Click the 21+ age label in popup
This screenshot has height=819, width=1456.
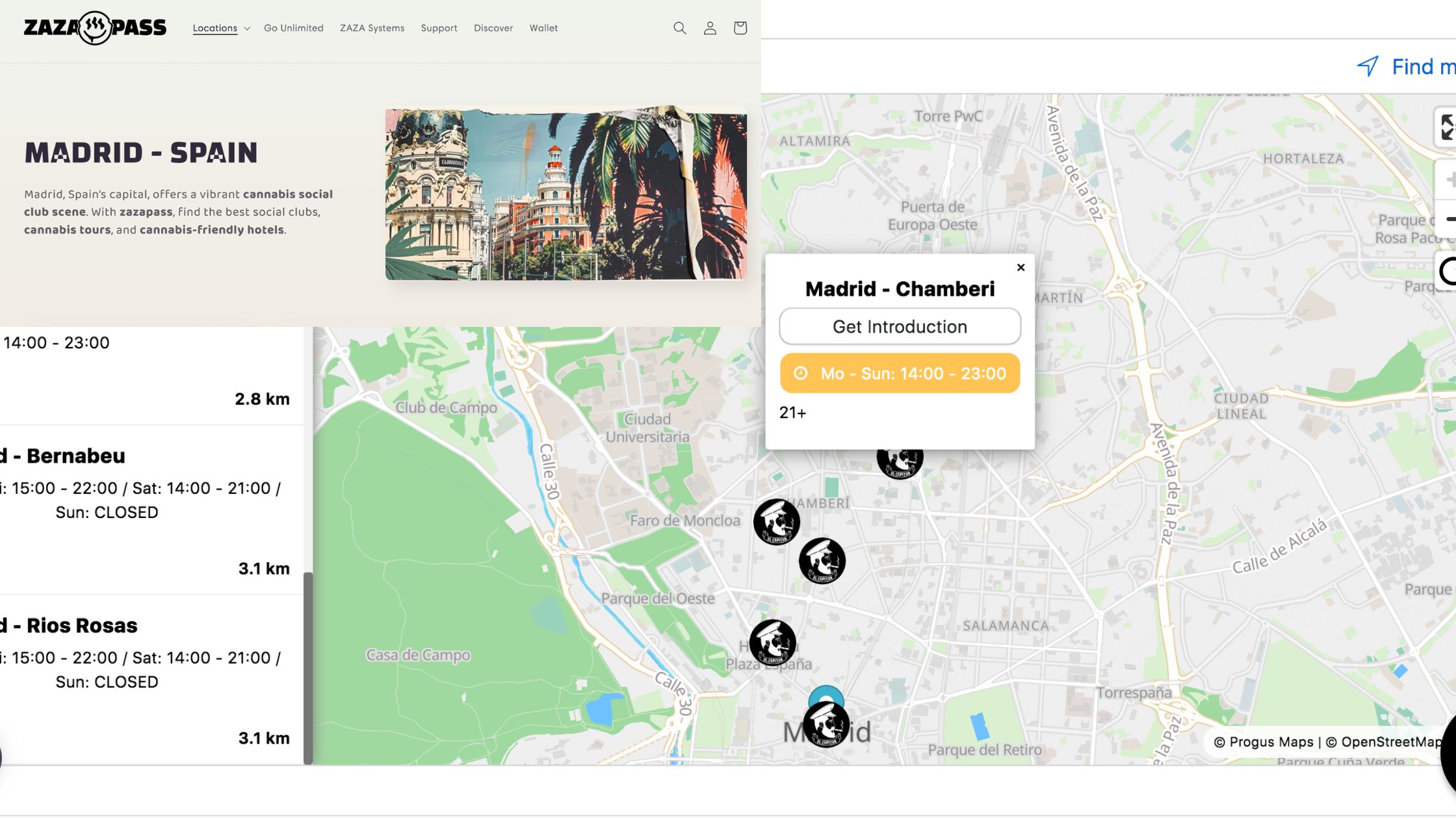coord(792,413)
